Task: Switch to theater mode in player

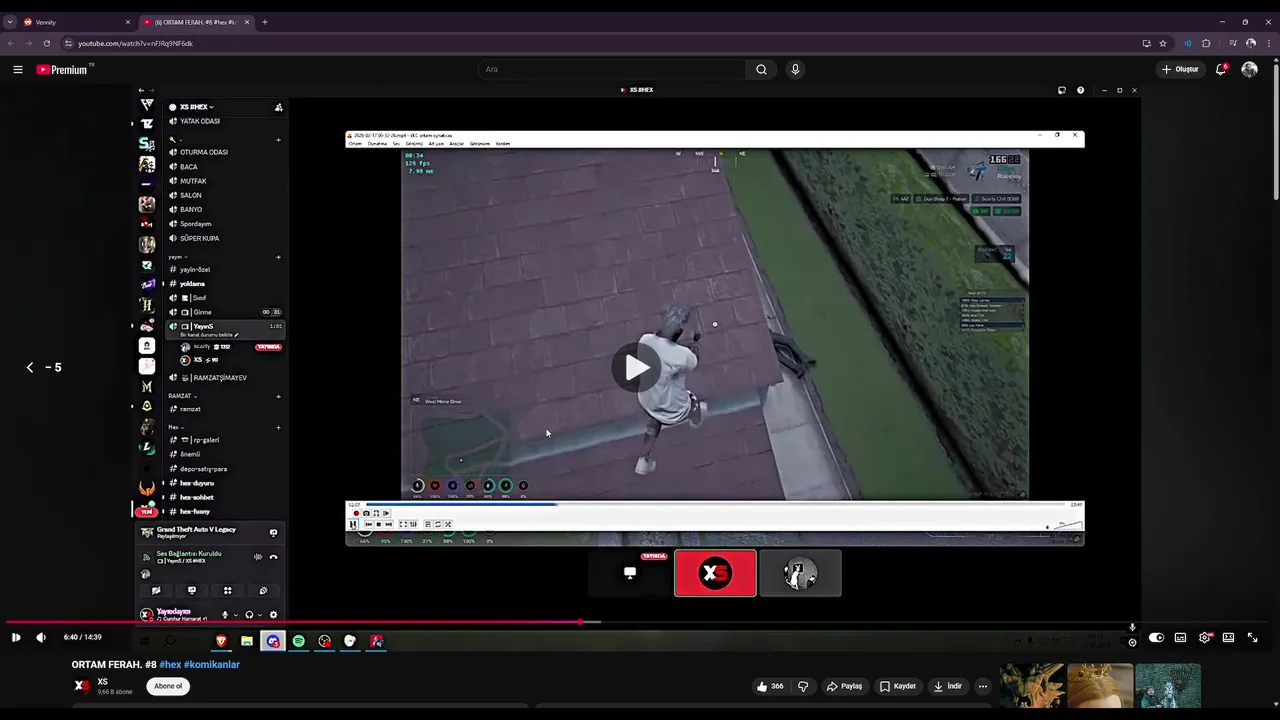Action: click(1228, 637)
